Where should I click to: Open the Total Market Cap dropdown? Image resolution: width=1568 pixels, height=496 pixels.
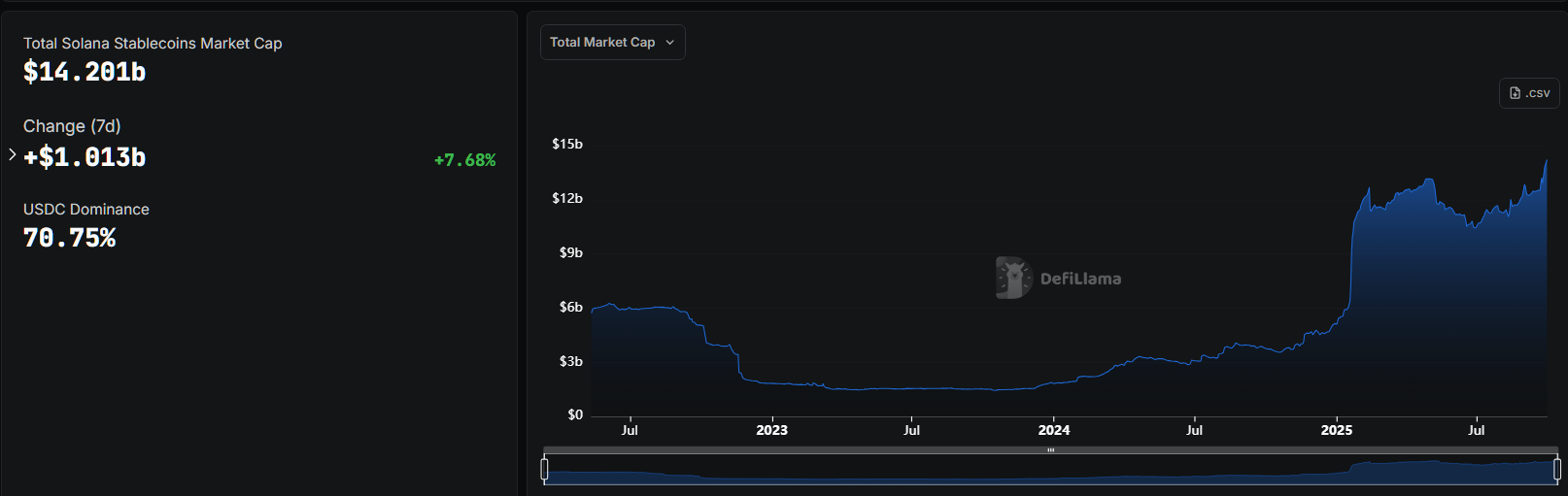tap(612, 43)
